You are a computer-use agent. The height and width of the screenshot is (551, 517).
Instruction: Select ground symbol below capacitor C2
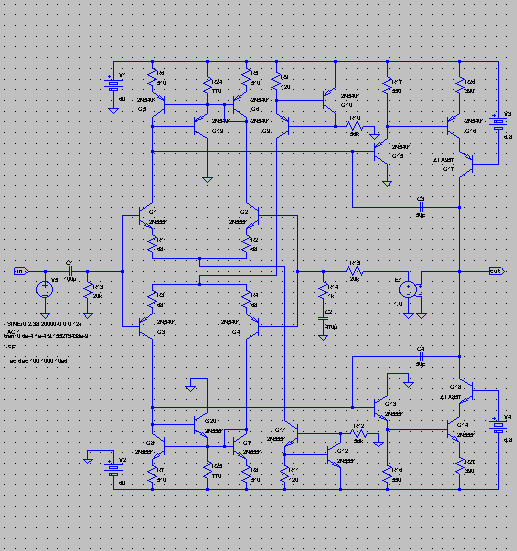pos(323,338)
